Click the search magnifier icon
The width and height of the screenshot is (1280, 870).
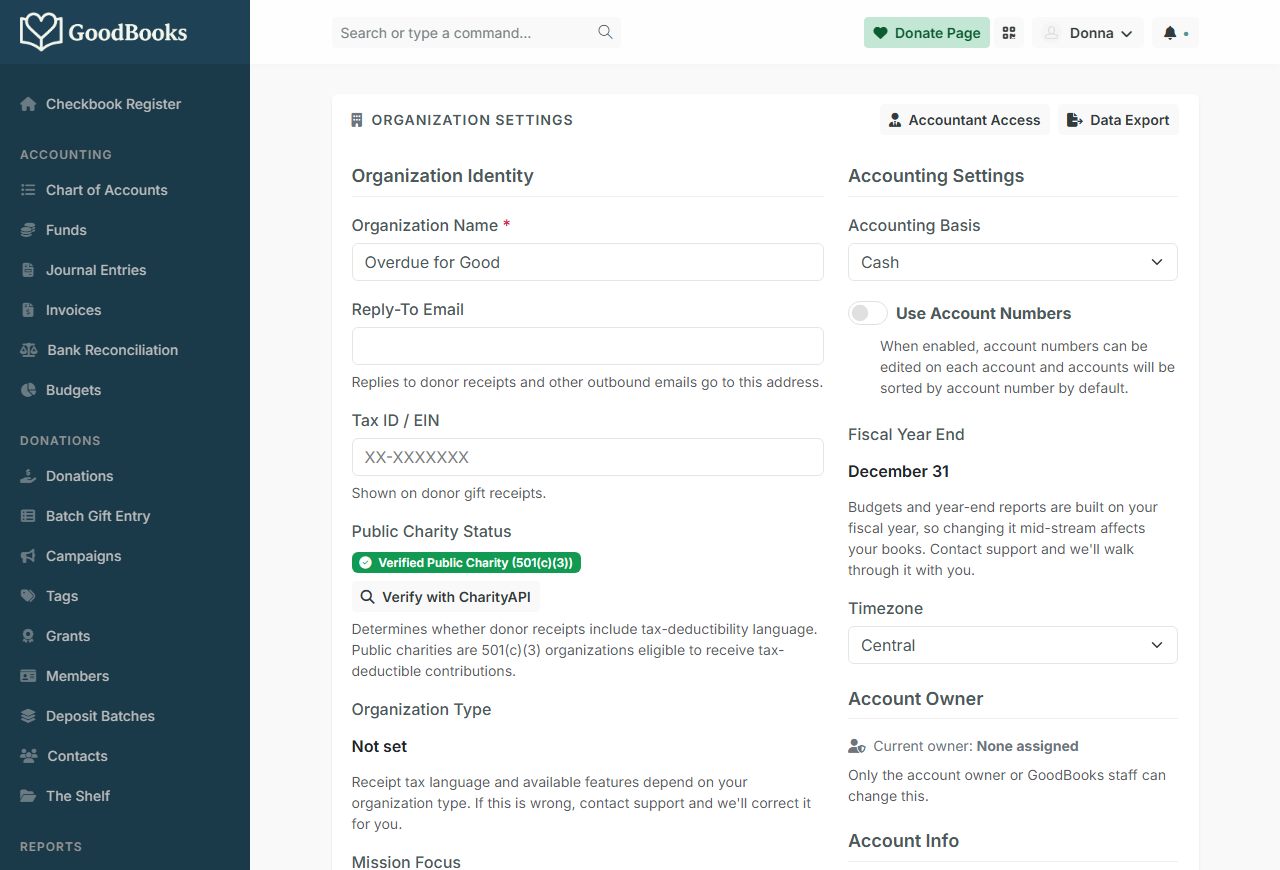[605, 32]
